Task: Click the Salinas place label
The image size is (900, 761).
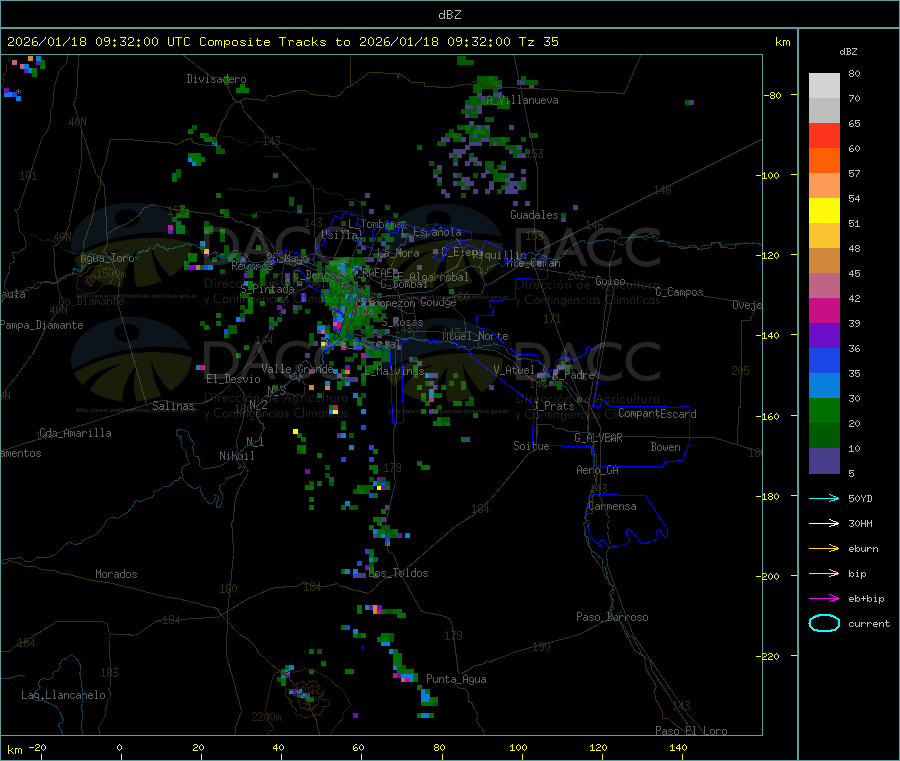Action: coord(173,406)
